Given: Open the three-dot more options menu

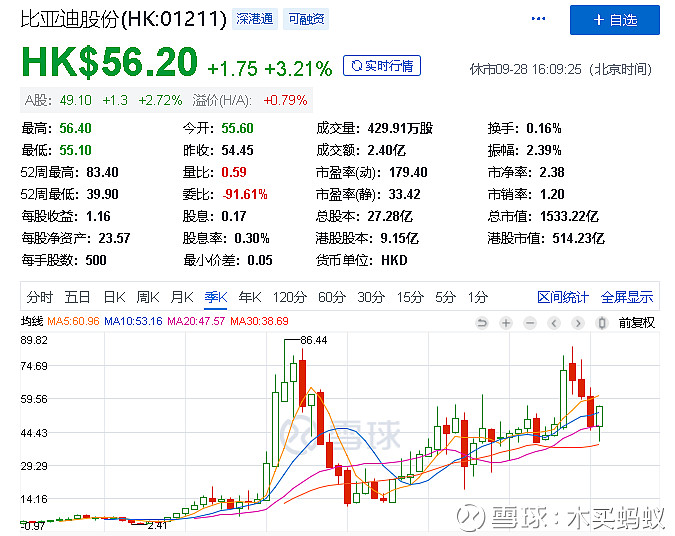Looking at the screenshot, I should point(539,19).
